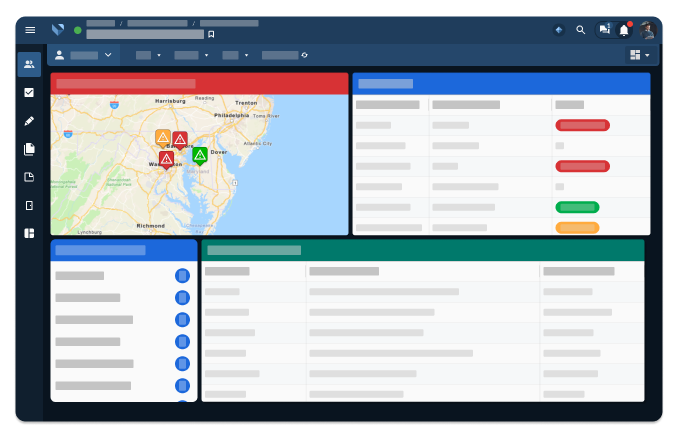Click the blue circle button in fourth list row
Screen dimensions: 675x440
click(x=183, y=342)
